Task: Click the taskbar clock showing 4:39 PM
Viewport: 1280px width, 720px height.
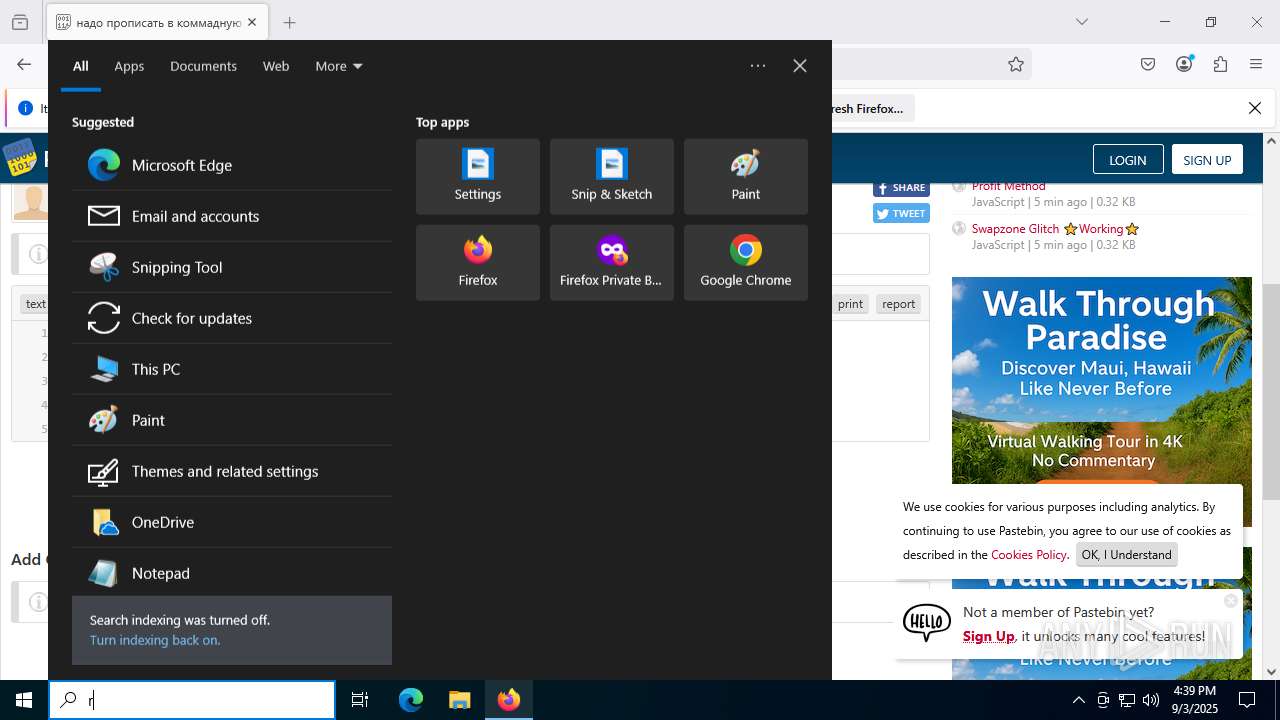Action: click(1194, 700)
